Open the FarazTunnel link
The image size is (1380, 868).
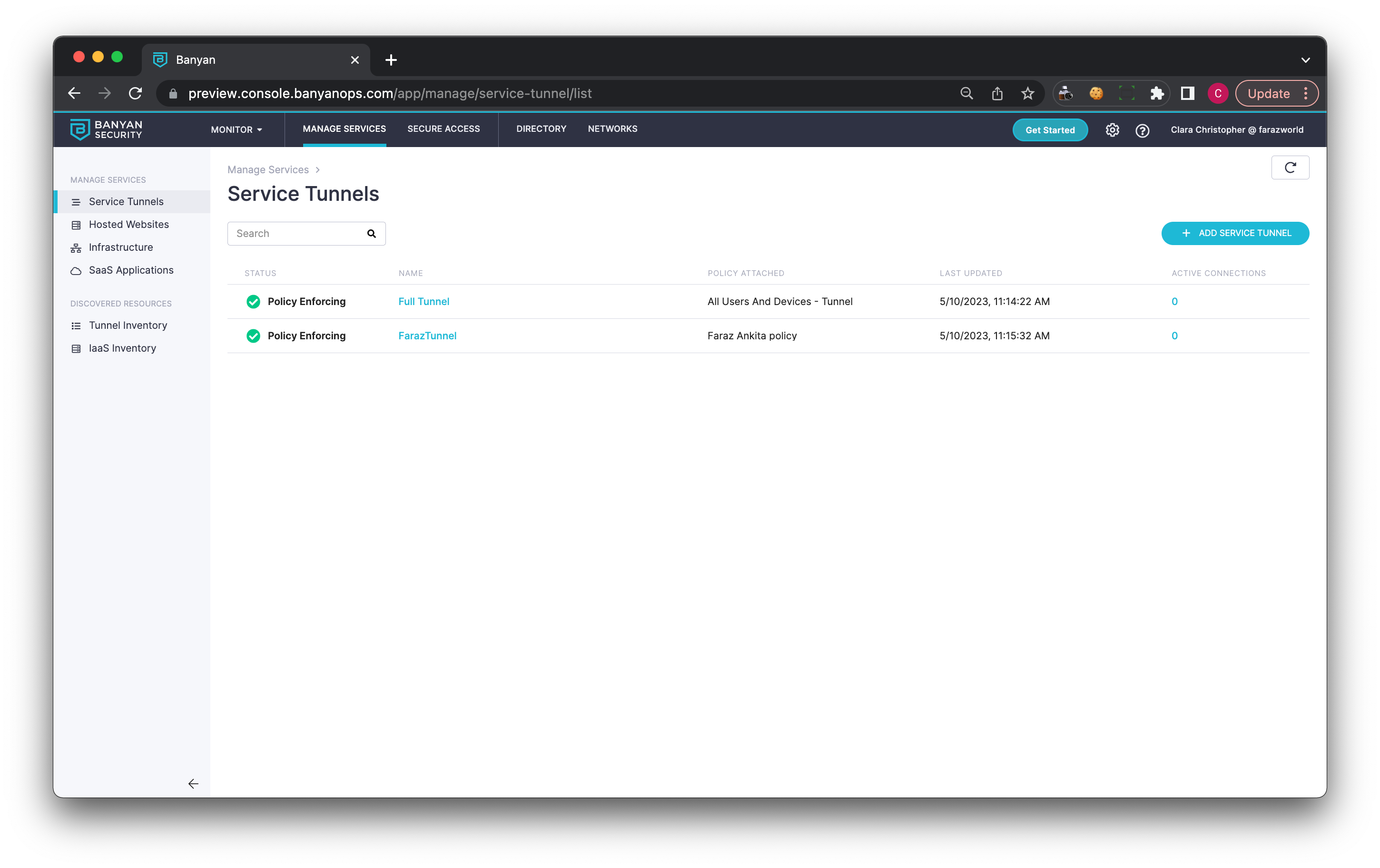(427, 336)
